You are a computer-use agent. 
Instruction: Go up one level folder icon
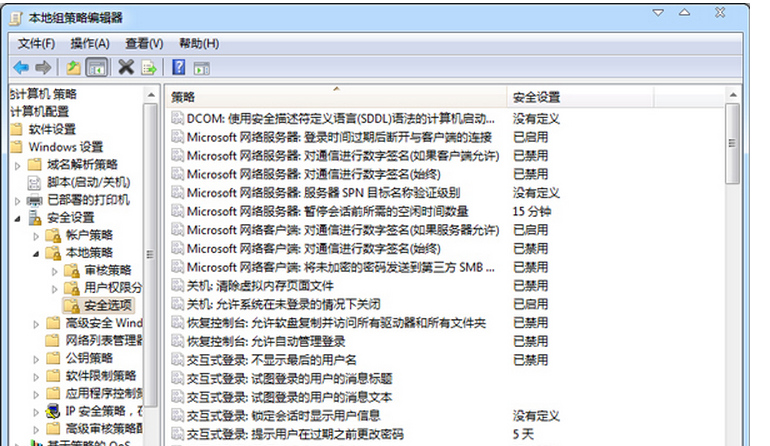pos(74,67)
